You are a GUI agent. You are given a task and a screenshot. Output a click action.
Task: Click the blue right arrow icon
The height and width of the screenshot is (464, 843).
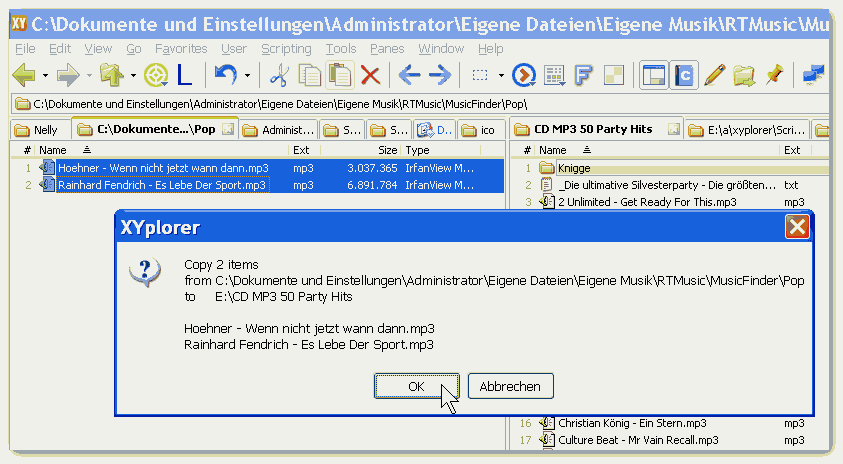point(440,75)
